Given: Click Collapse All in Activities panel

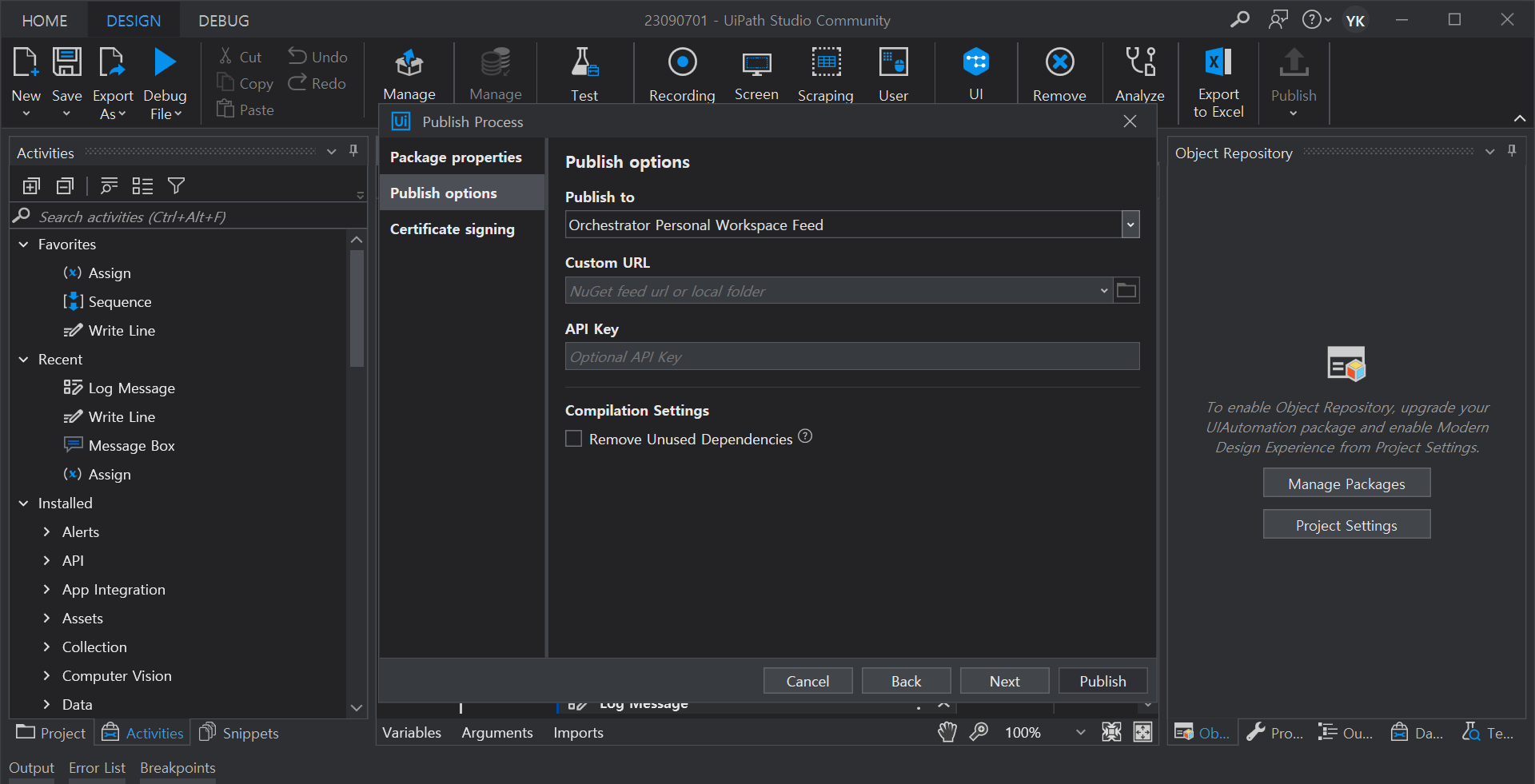Looking at the screenshot, I should click(65, 186).
